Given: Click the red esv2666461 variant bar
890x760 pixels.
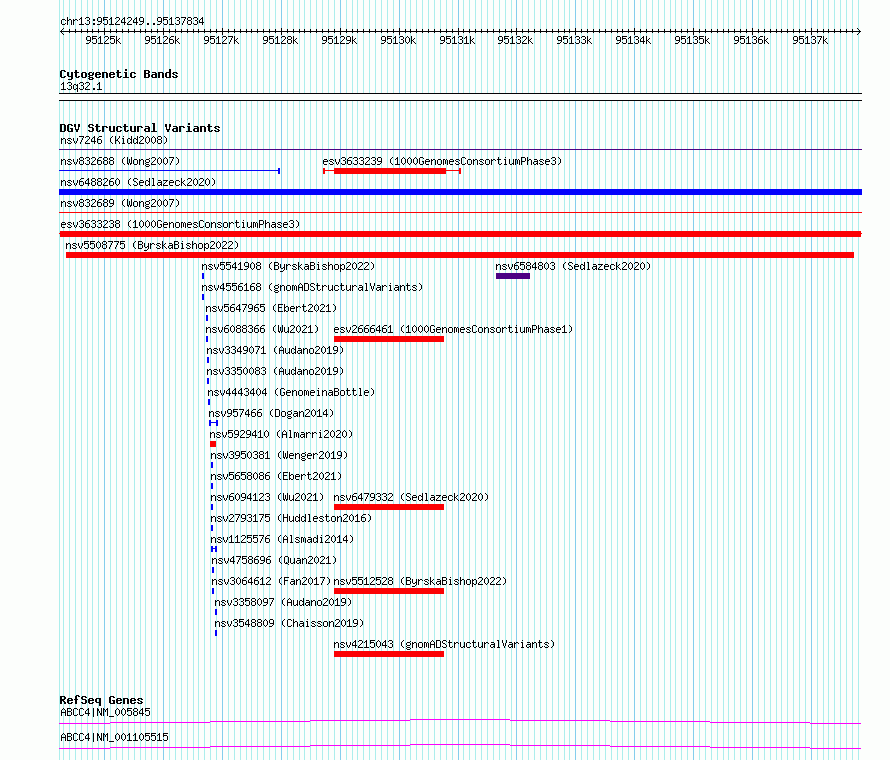Looking at the screenshot, I should [x=389, y=339].
